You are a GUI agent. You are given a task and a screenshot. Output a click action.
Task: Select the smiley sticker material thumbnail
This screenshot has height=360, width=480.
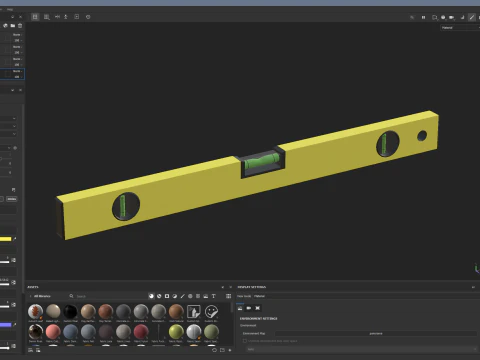211,312
